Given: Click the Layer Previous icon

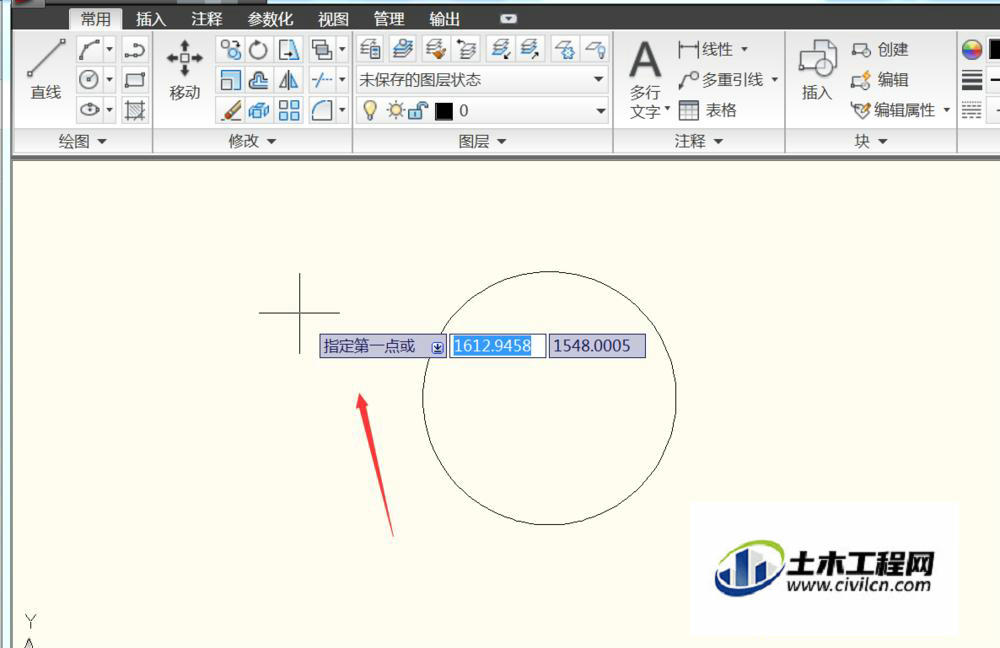Looking at the screenshot, I should (x=467, y=48).
